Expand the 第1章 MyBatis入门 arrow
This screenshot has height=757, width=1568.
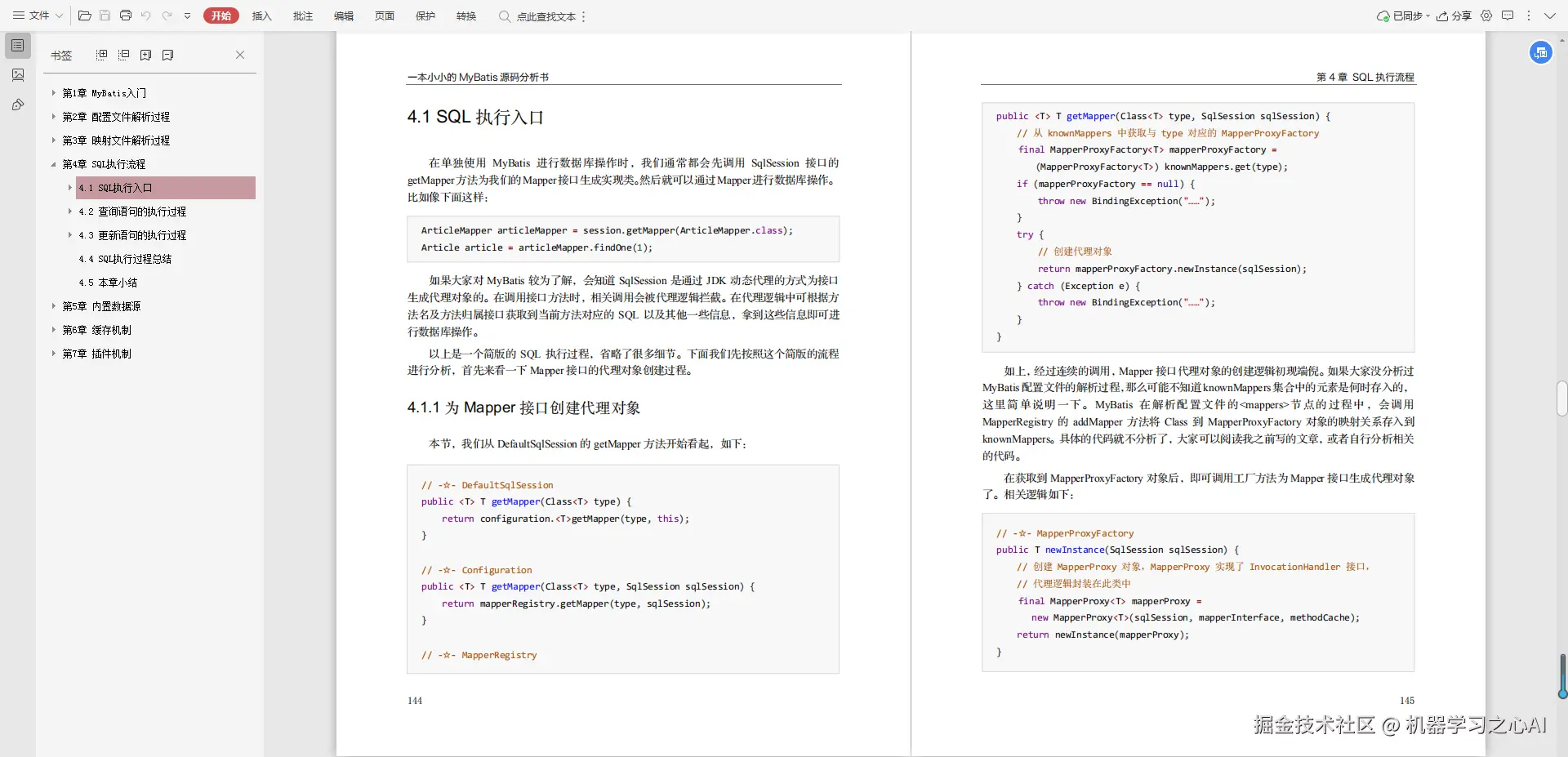(x=54, y=93)
